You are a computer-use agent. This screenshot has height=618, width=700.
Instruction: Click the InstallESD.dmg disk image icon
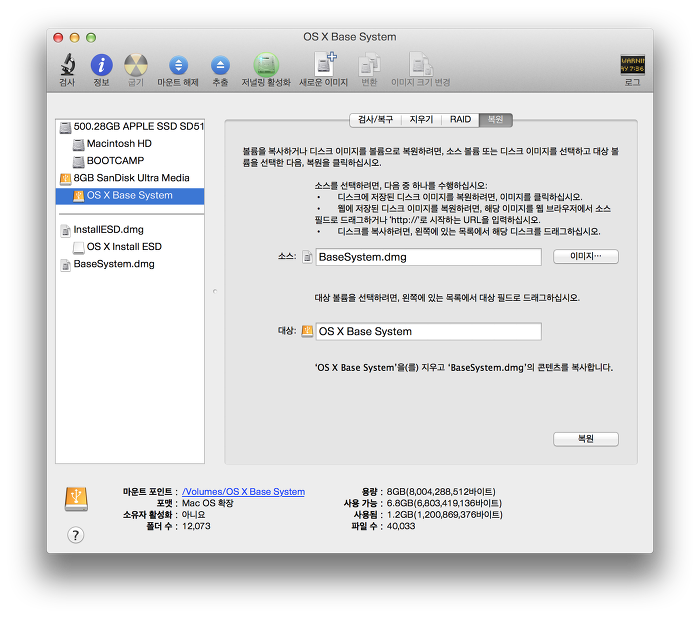66,230
